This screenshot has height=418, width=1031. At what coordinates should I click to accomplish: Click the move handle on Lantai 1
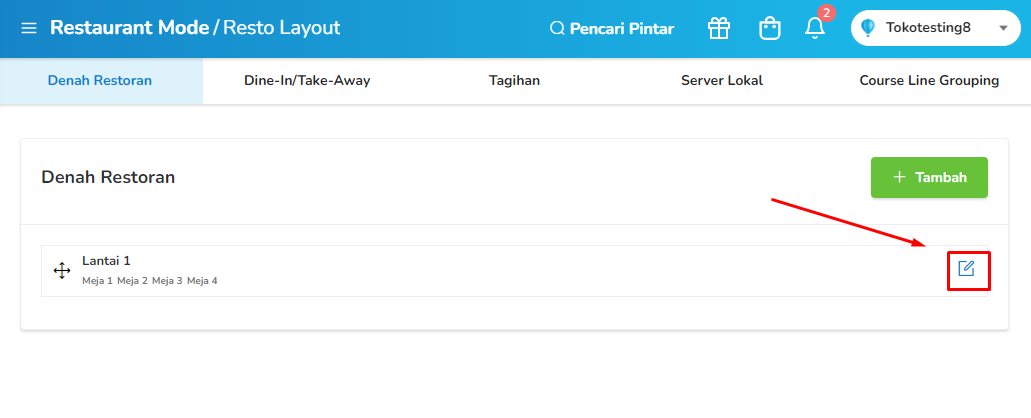(x=62, y=271)
